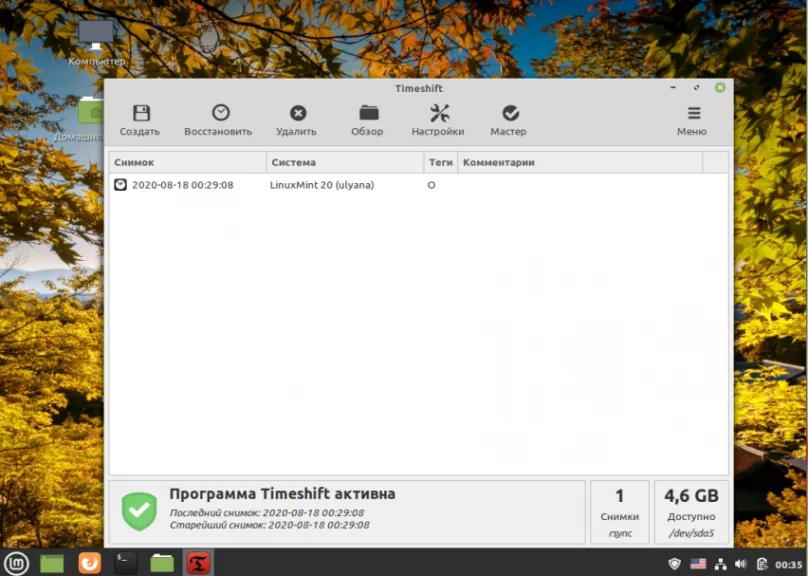808x576 pixels.
Task: Open the 00:35 clock calendar
Action: click(x=788, y=565)
